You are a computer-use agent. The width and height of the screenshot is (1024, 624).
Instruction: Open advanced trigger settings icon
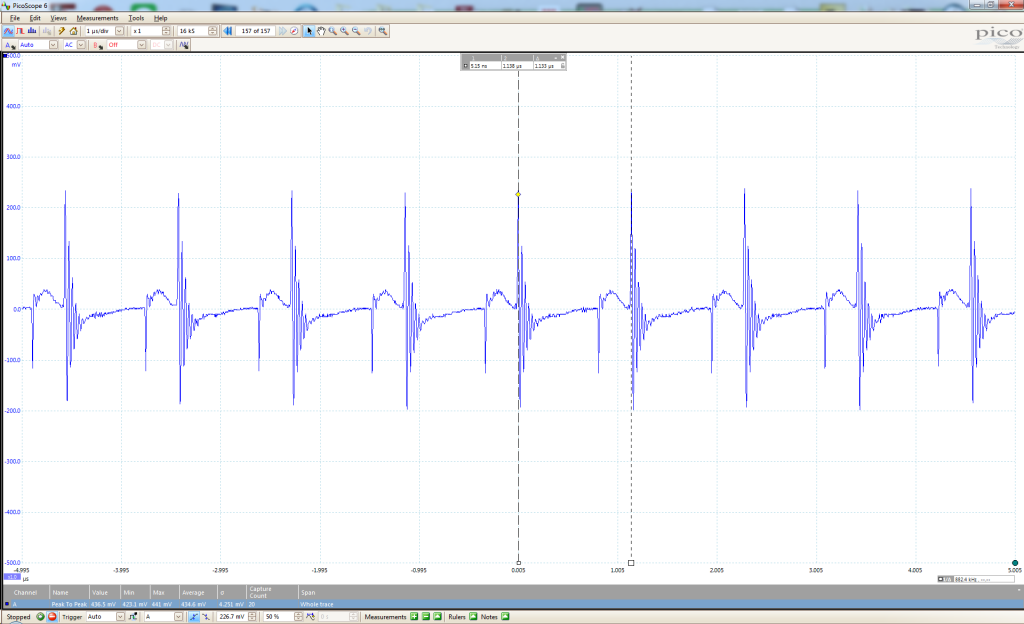[133, 616]
